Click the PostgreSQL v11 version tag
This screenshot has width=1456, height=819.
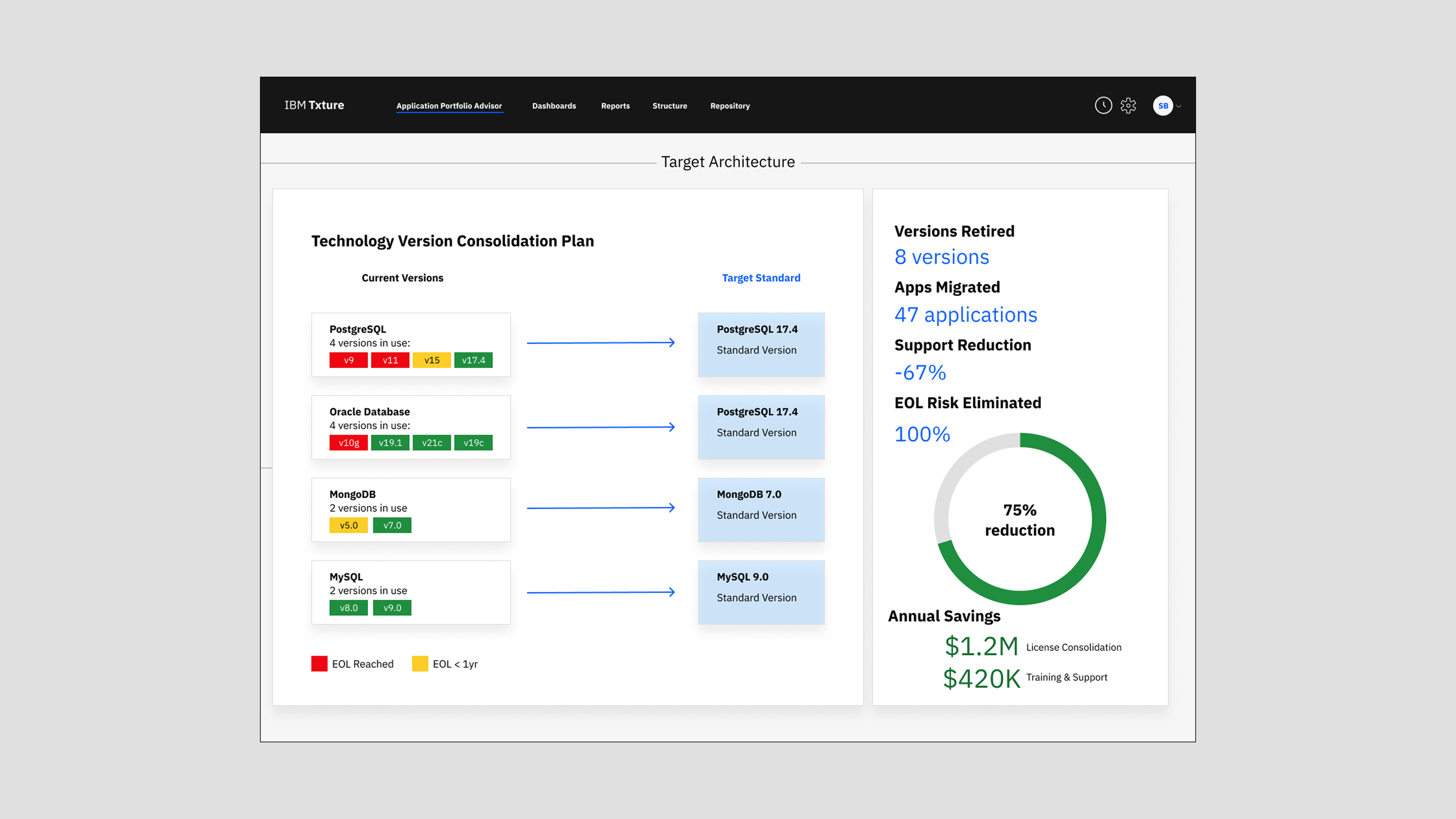click(390, 360)
